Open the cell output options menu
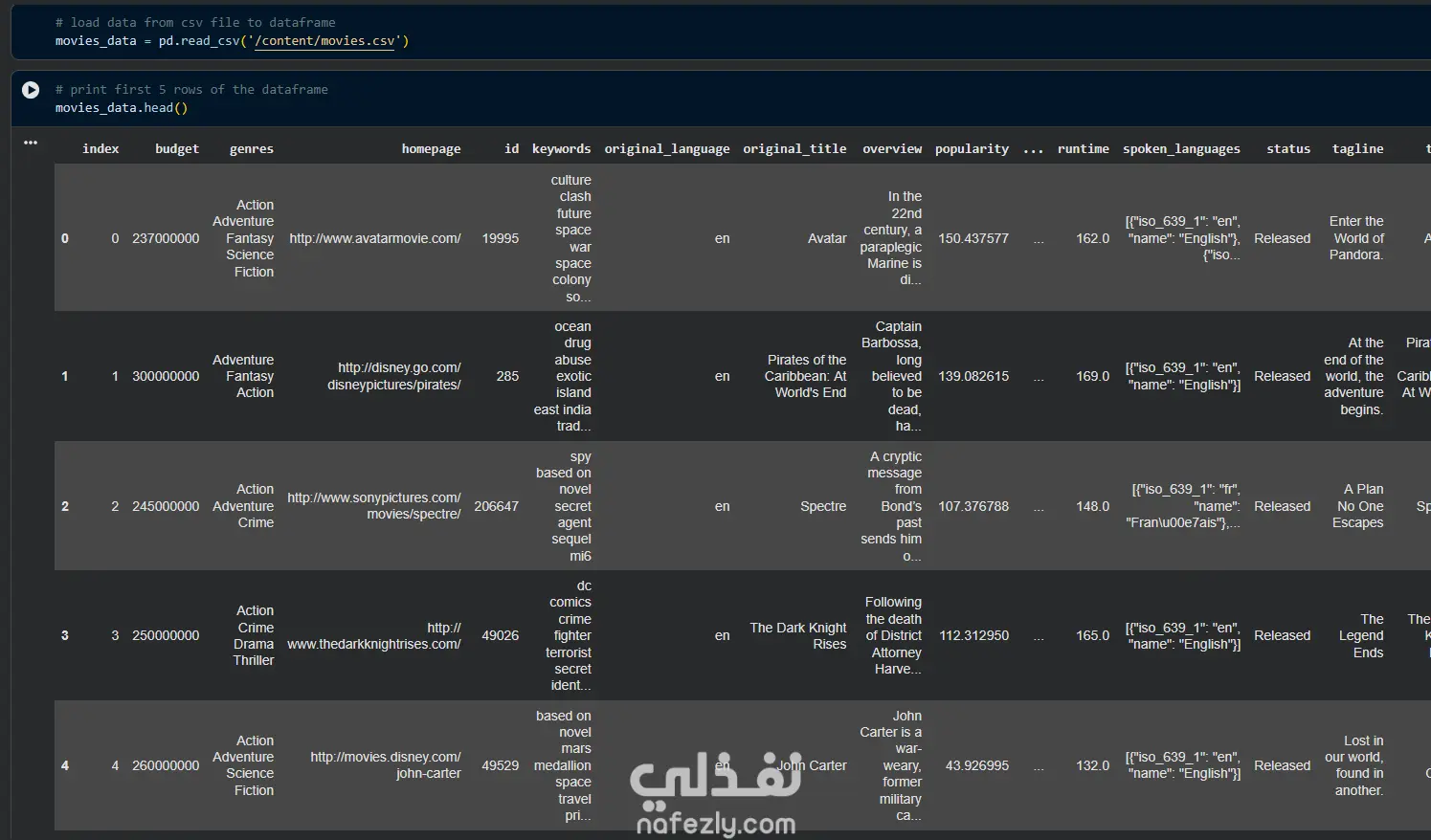The height and width of the screenshot is (840, 1431). (31, 143)
